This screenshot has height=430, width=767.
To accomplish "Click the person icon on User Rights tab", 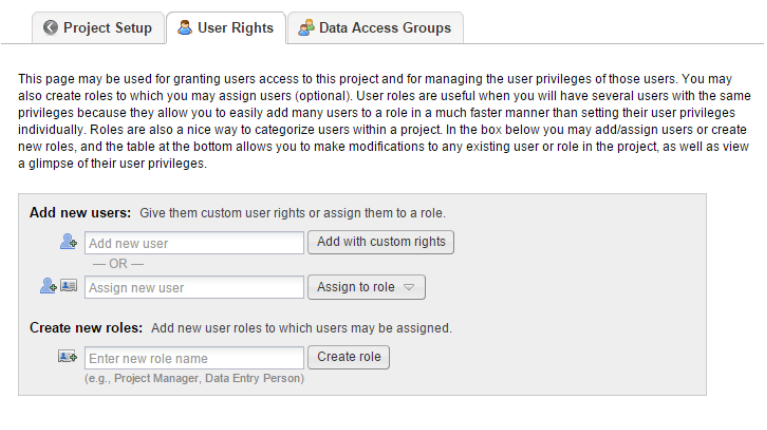I will coord(184,27).
